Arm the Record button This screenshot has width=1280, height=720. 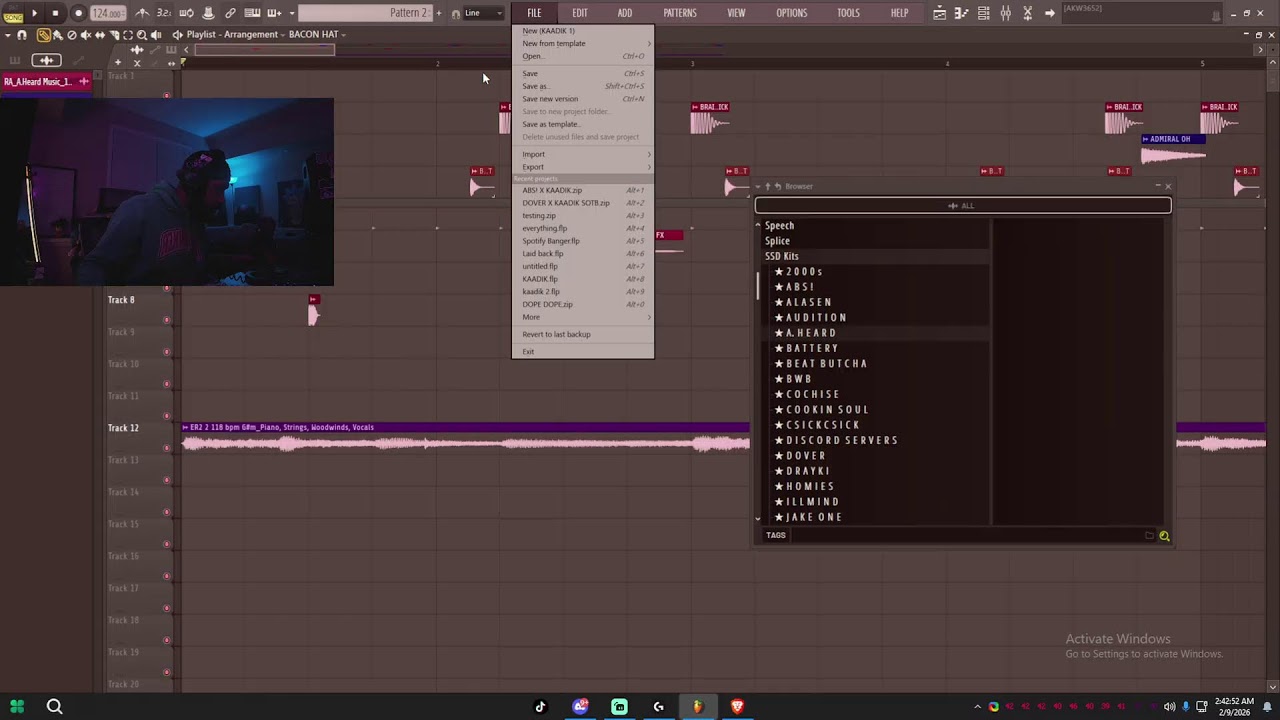pyautogui.click(x=78, y=13)
